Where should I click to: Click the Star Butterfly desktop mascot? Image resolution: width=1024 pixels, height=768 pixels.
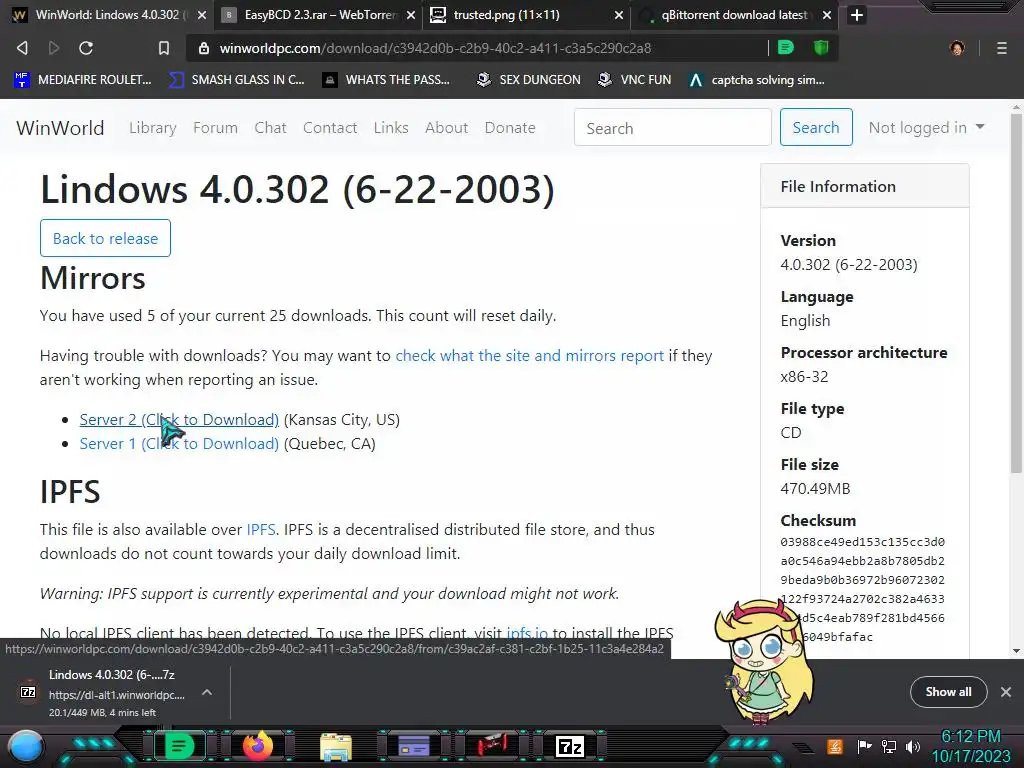coord(764,660)
